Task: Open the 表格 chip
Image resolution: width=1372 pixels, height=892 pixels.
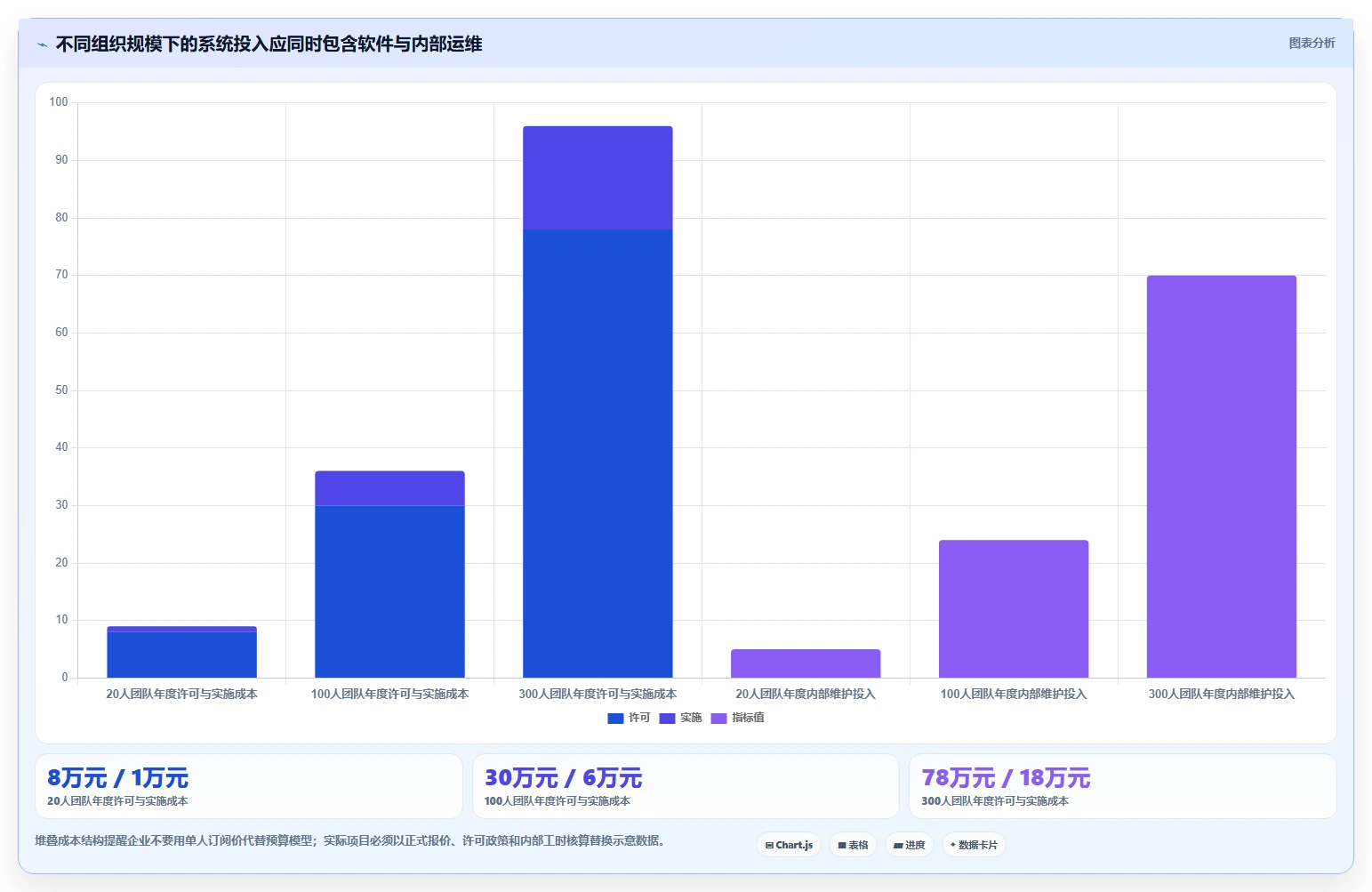Action: (854, 845)
